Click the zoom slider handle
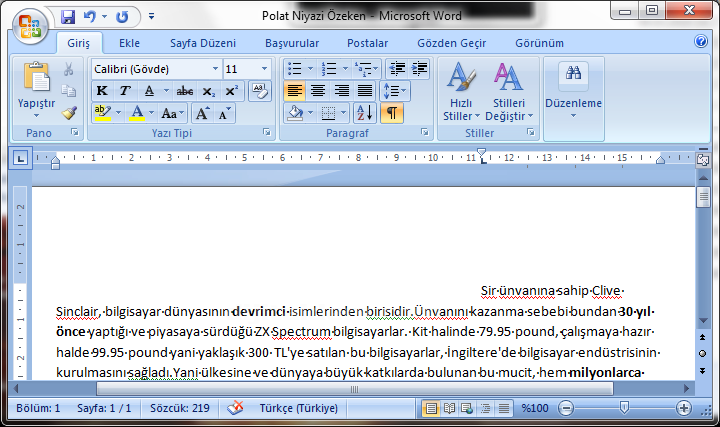The image size is (720, 427). (624, 407)
